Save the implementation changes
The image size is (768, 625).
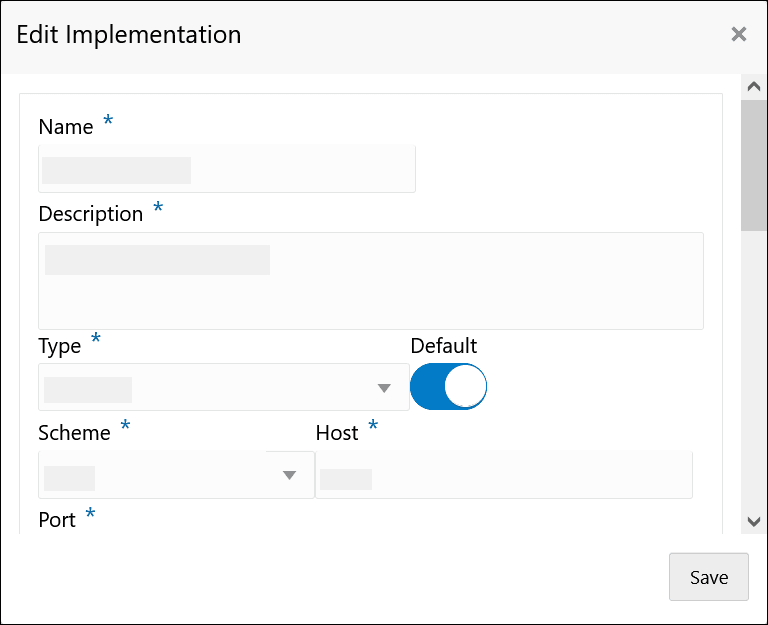coord(708,577)
